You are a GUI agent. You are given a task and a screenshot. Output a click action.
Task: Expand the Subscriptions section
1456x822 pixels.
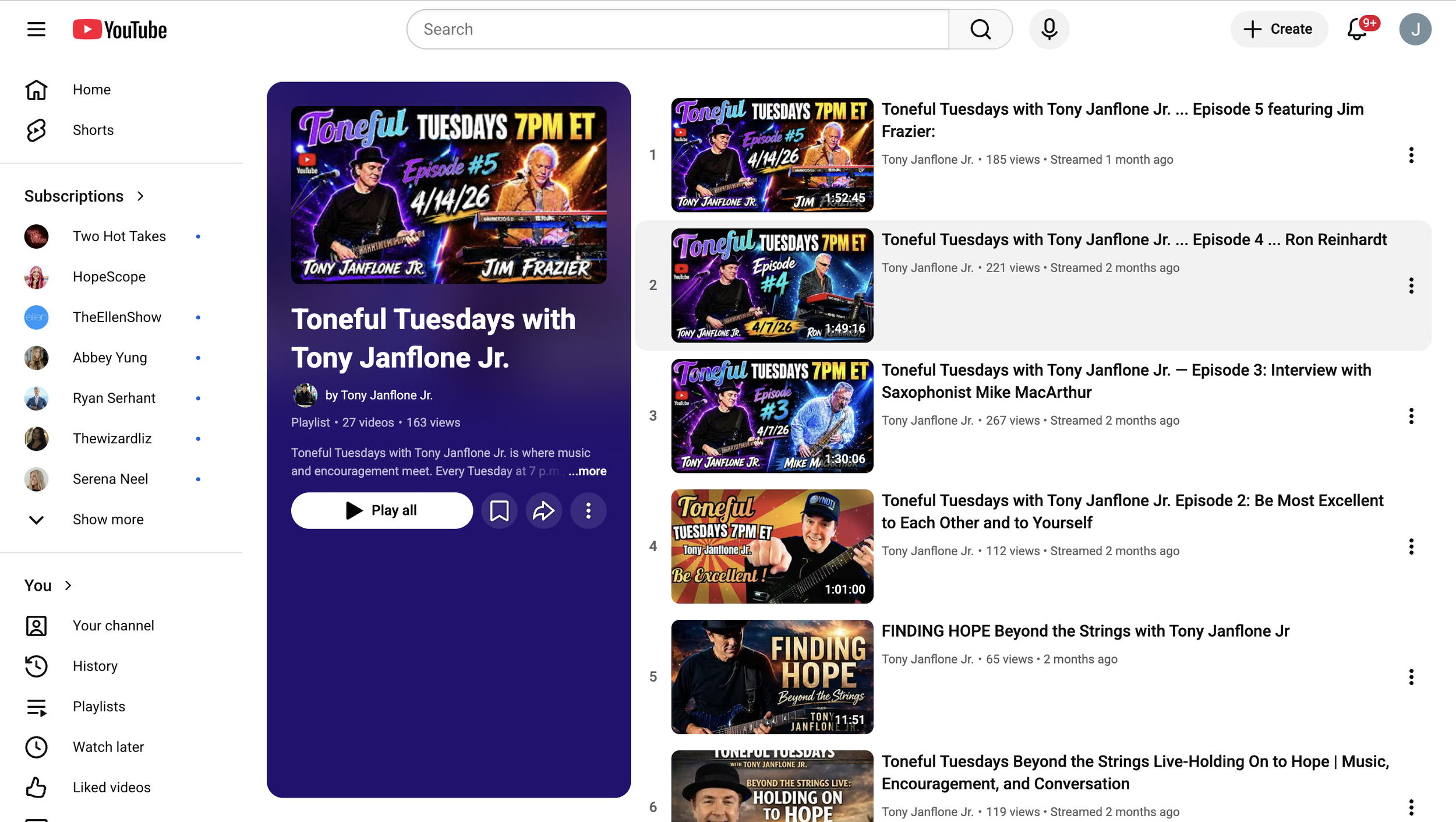pos(84,196)
